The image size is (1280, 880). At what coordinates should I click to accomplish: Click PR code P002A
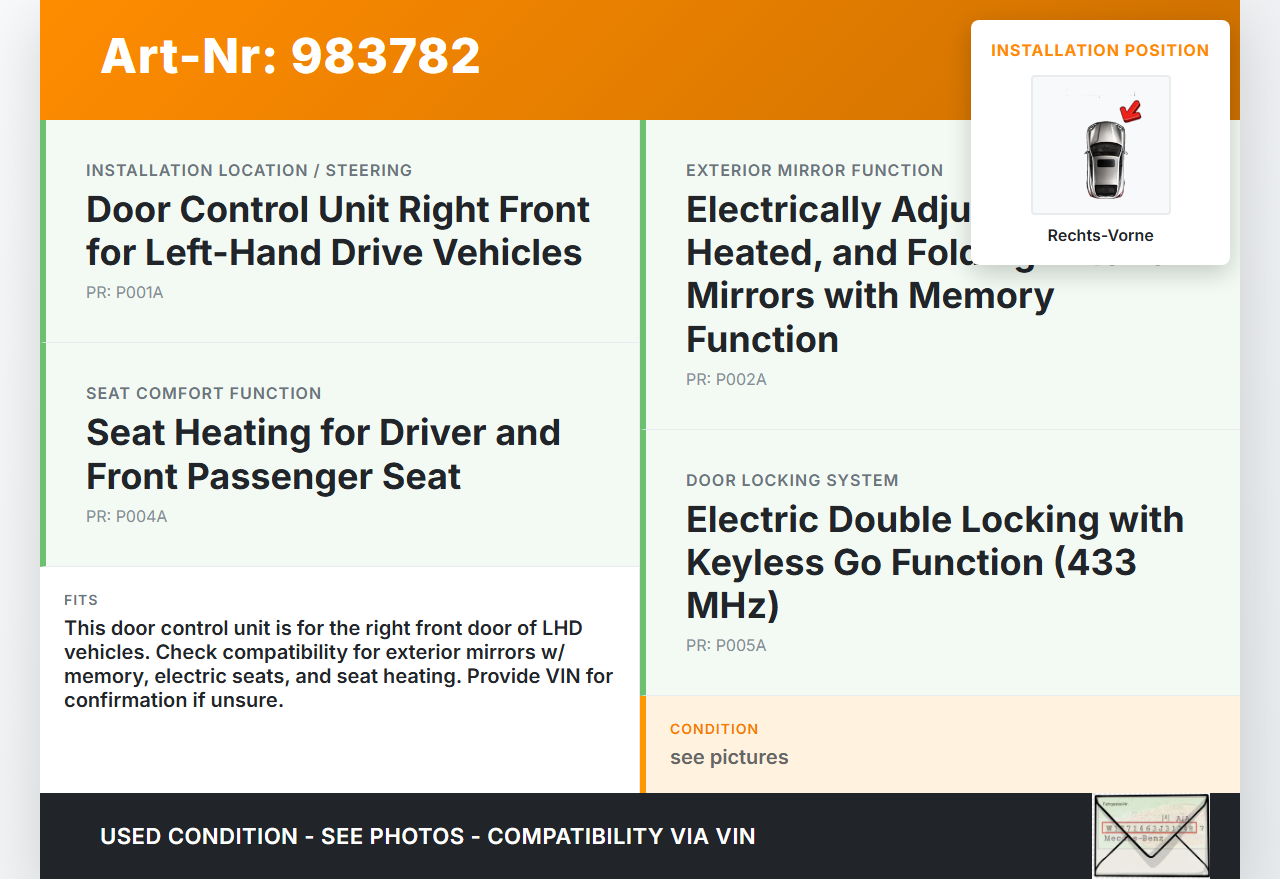tap(726, 380)
